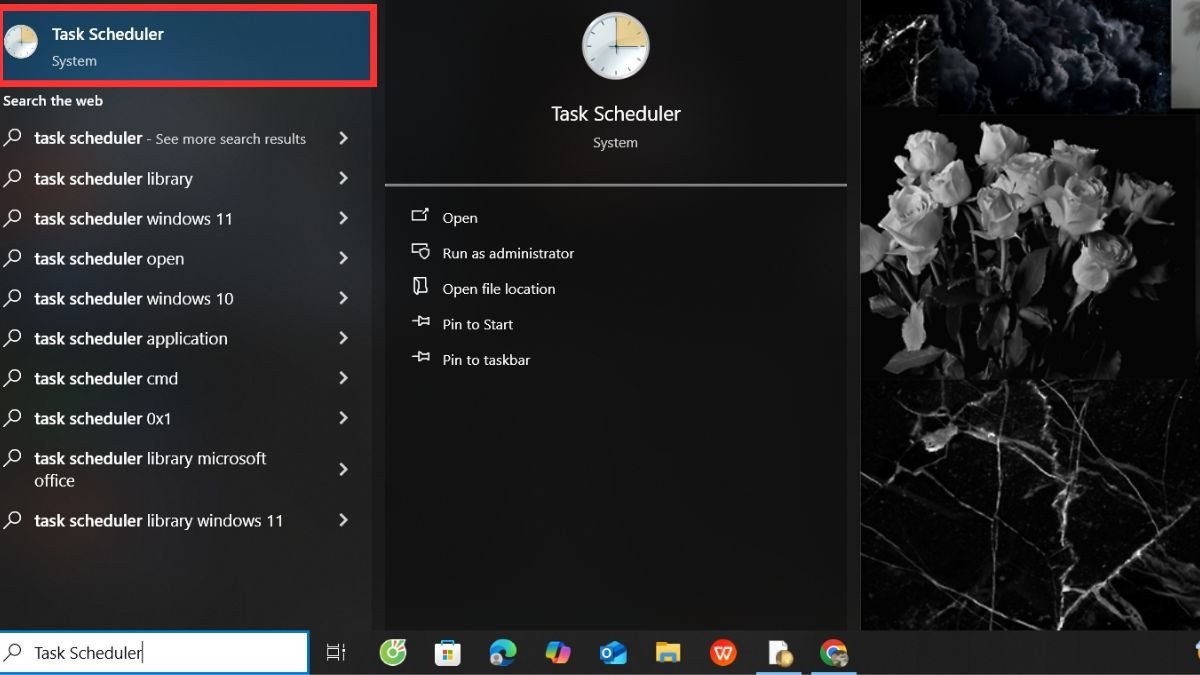Screen dimensions: 1200x675
Task: Expand the task scheduler windows 11 suggestion
Action: [x=343, y=218]
